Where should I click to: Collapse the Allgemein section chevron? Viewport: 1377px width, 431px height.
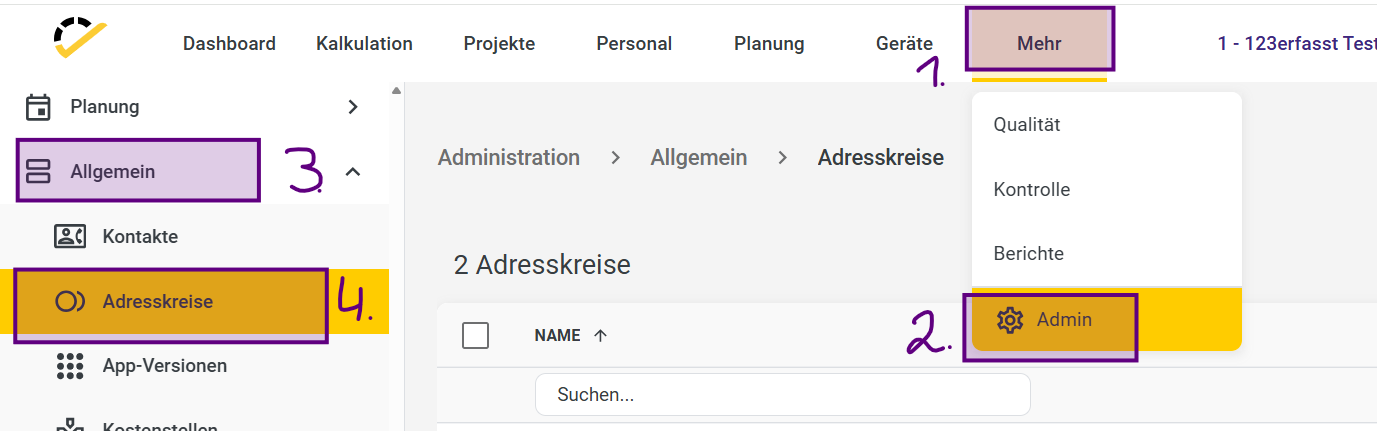[352, 172]
